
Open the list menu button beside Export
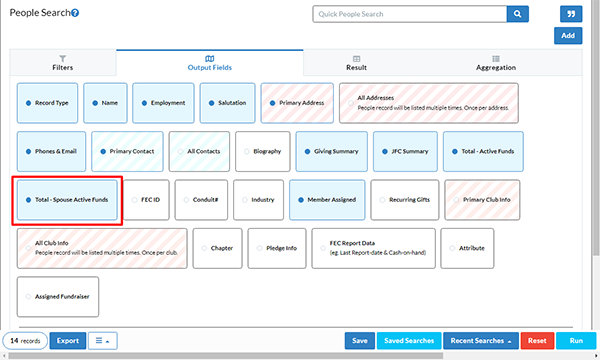pyautogui.click(x=103, y=340)
